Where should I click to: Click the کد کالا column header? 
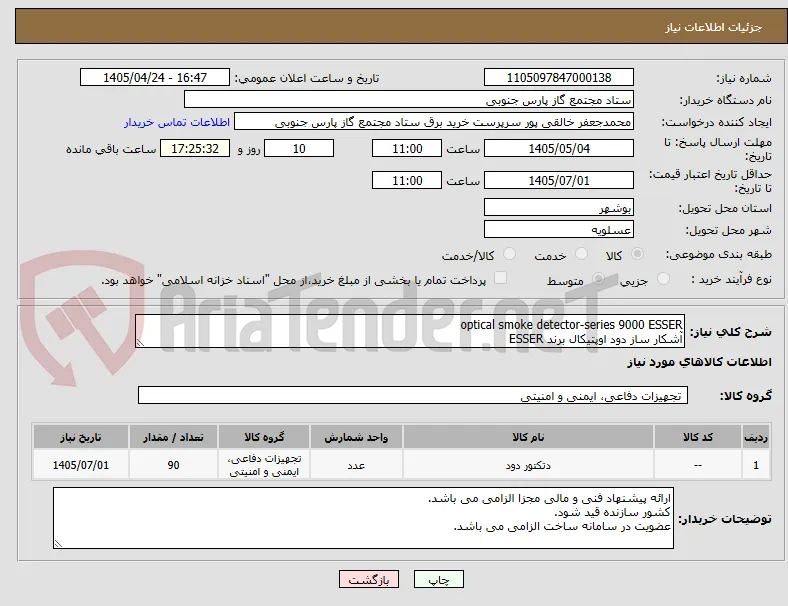pos(698,437)
